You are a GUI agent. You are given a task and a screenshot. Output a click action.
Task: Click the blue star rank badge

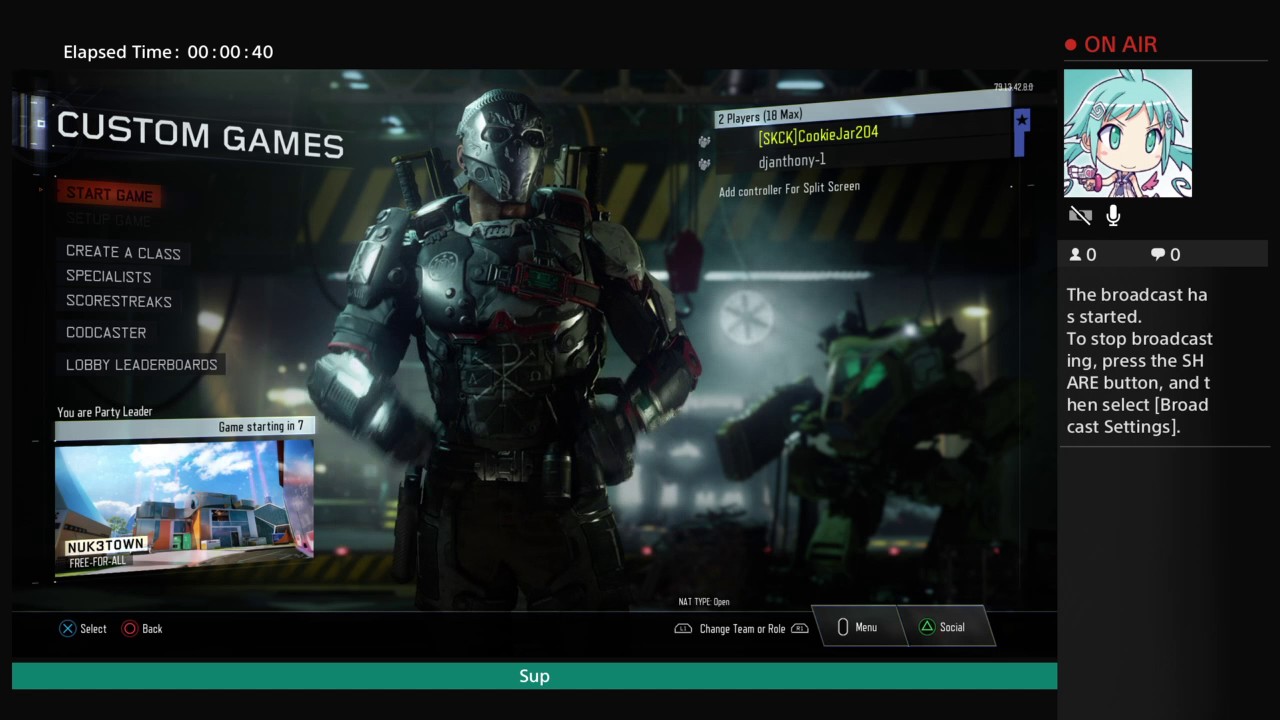coord(1021,121)
